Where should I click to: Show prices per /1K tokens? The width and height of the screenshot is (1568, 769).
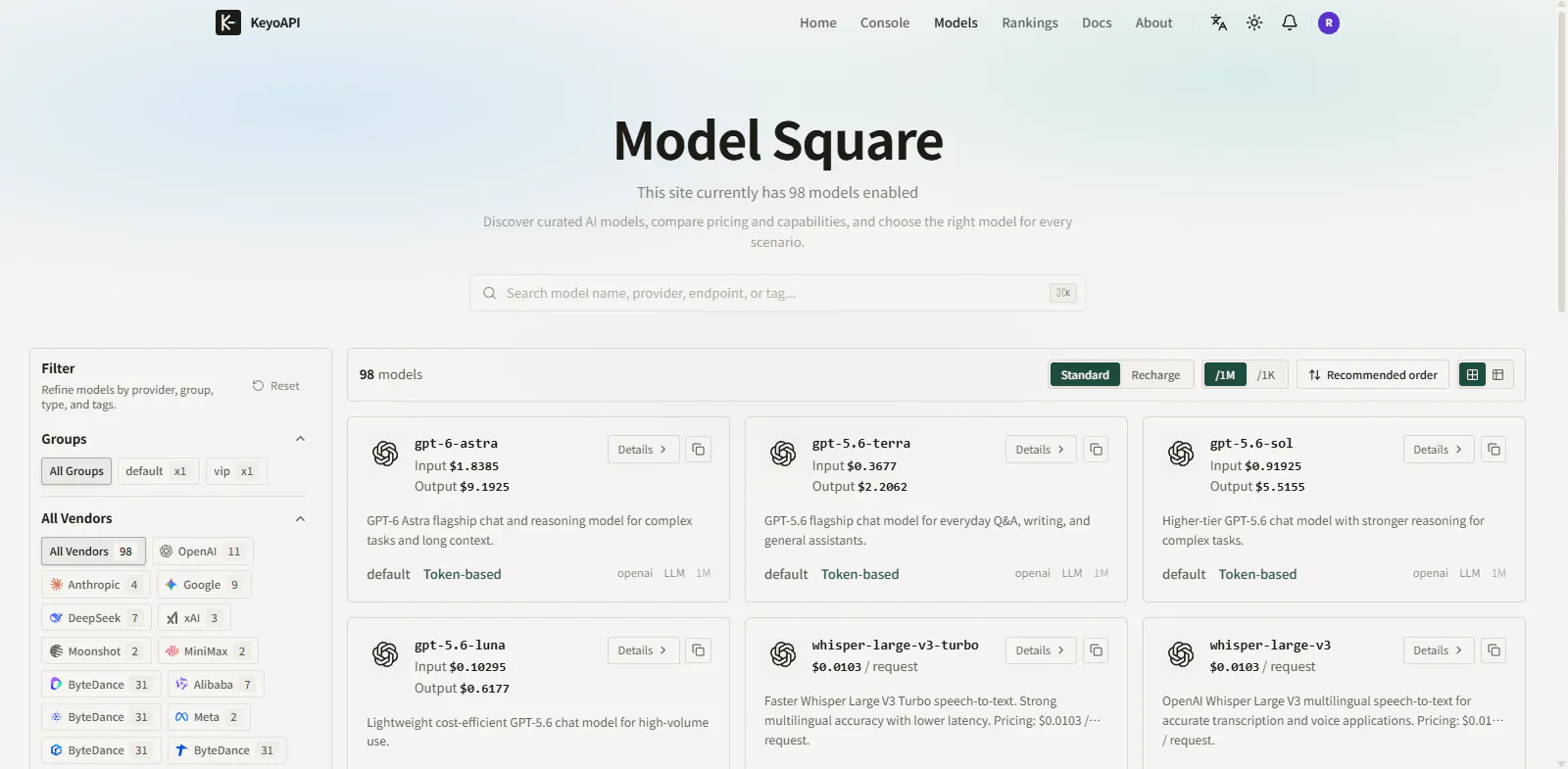click(x=1266, y=375)
